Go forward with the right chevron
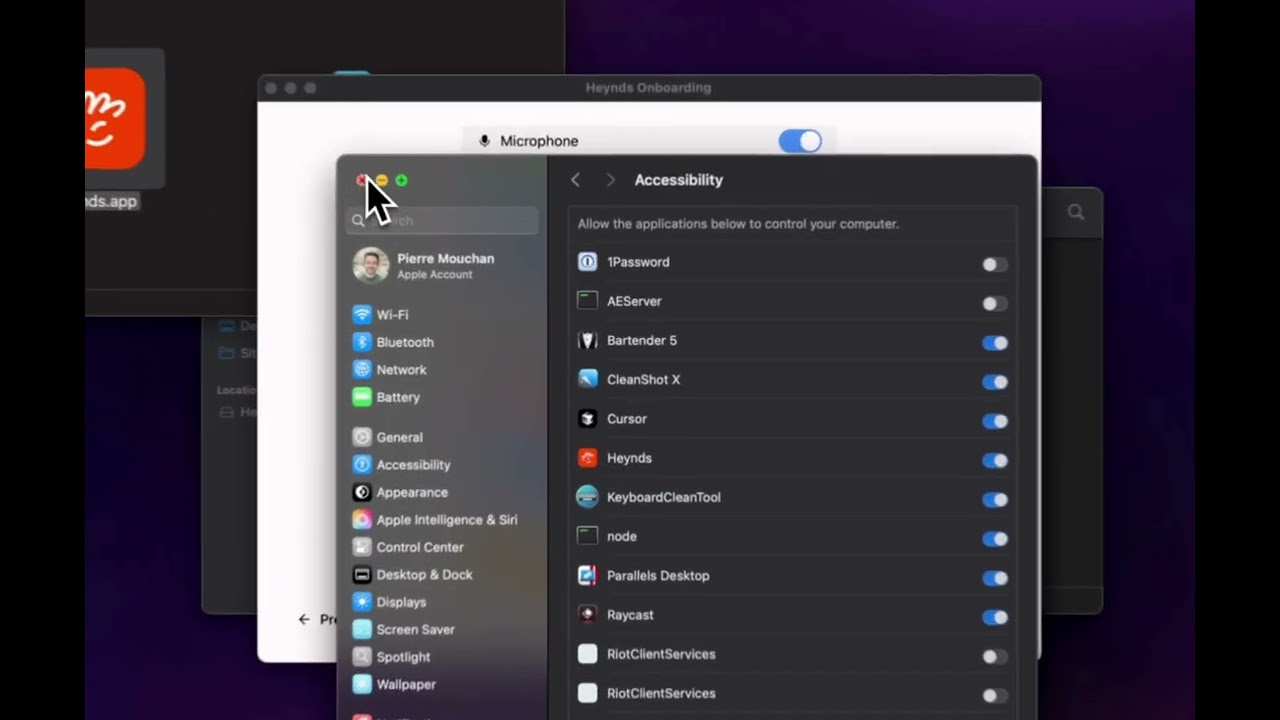 pos(610,180)
